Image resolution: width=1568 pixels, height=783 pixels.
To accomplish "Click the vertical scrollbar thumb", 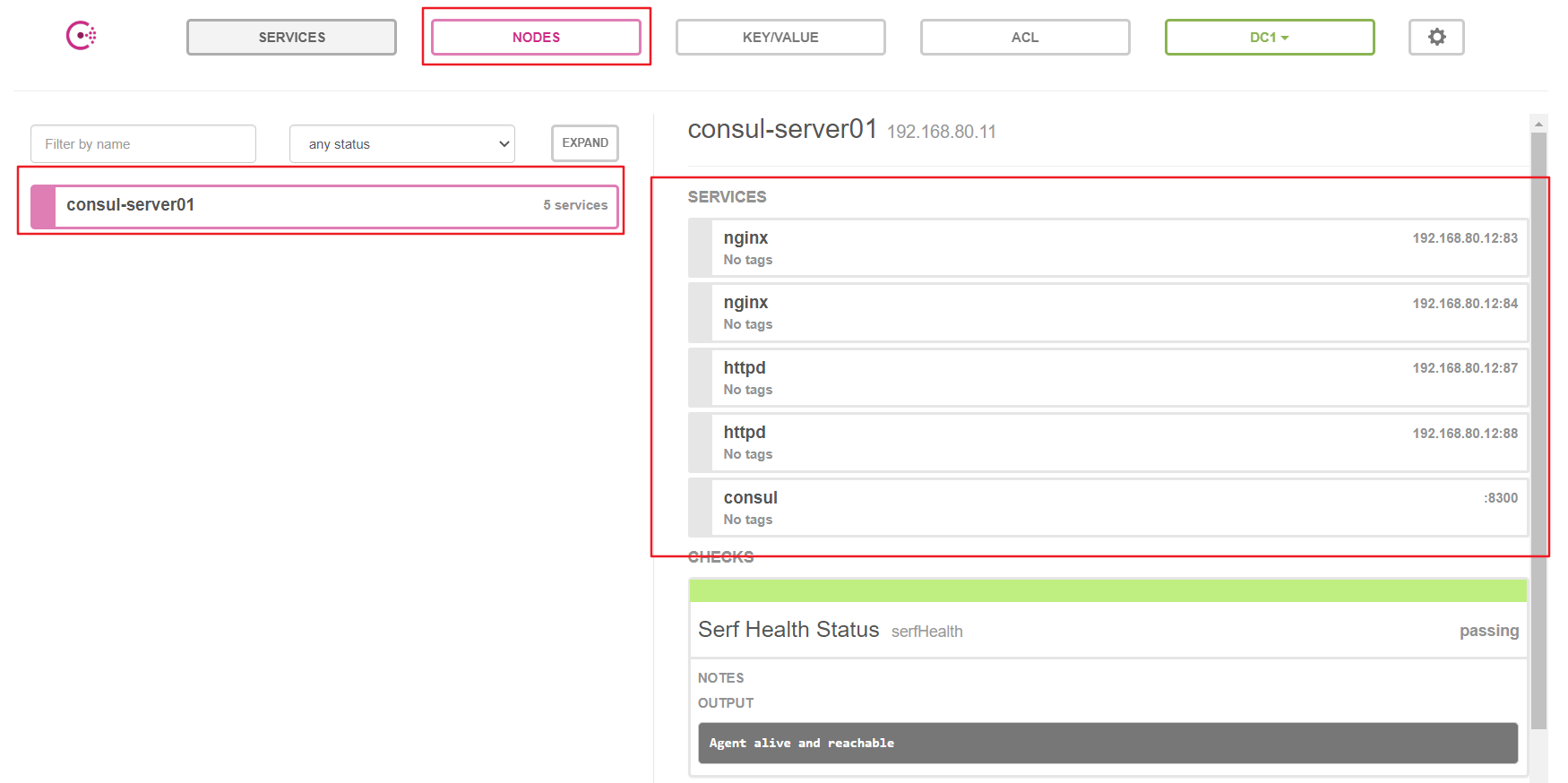I will [1539, 430].
